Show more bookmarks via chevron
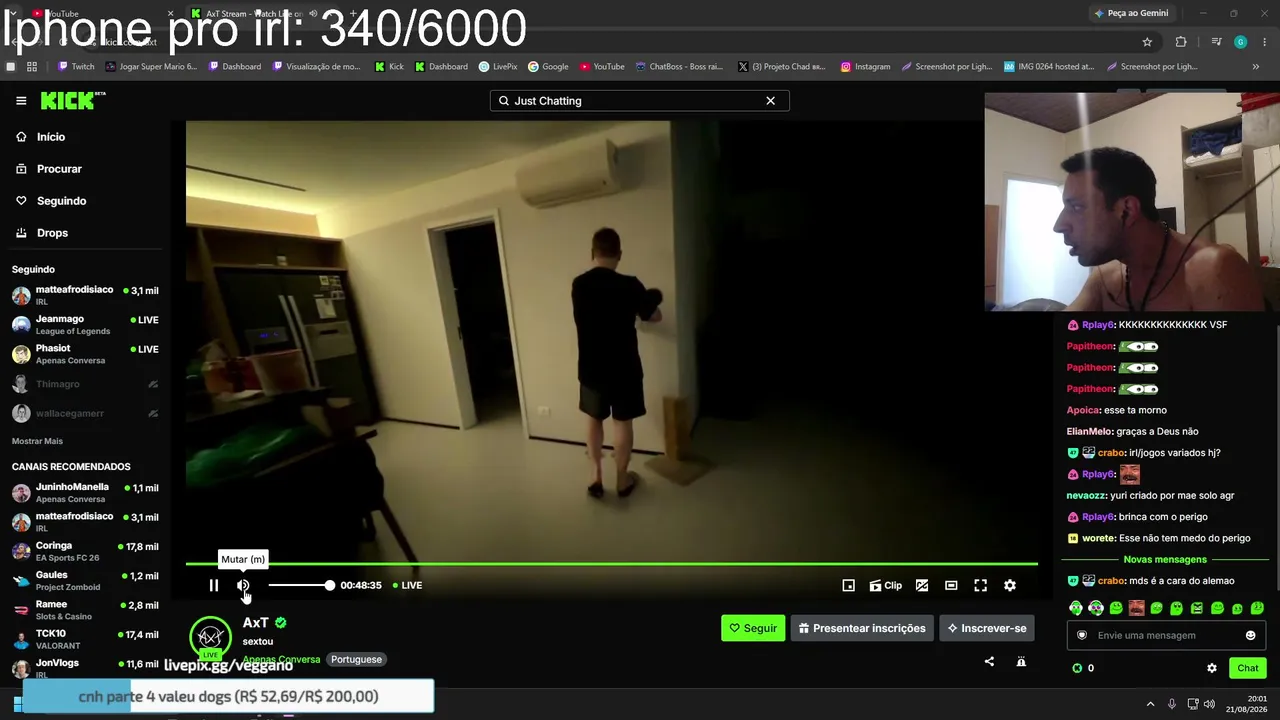1280x720 pixels. tap(1256, 67)
